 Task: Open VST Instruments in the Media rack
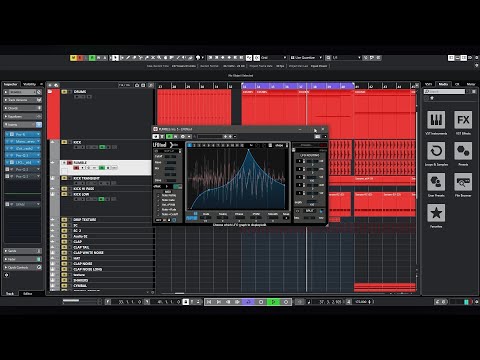click(436, 120)
